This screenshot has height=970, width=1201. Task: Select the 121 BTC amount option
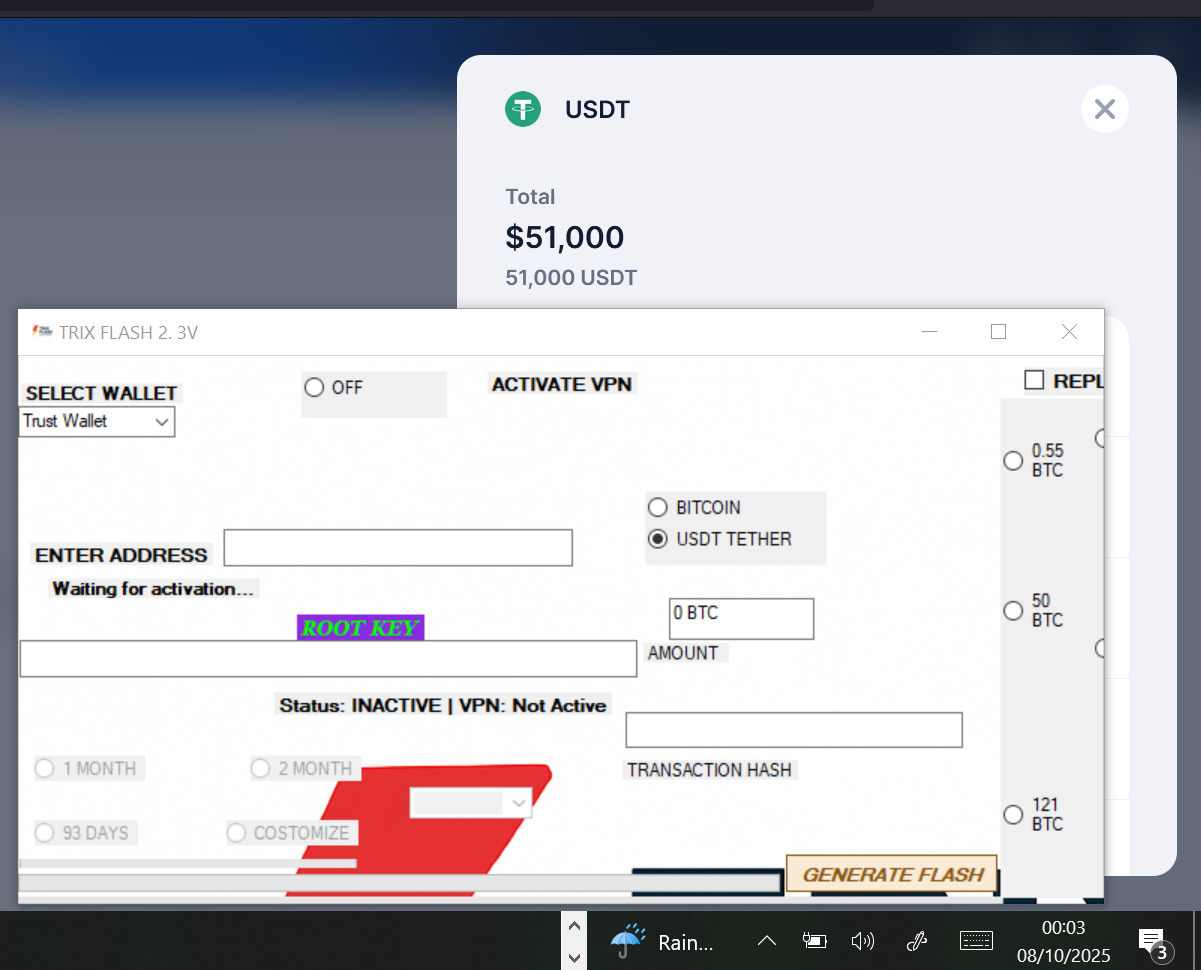pos(1013,814)
